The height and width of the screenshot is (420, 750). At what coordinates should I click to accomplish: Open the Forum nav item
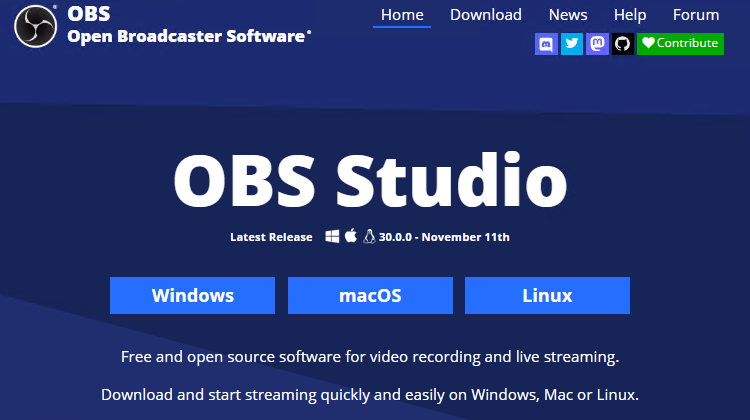coord(696,15)
